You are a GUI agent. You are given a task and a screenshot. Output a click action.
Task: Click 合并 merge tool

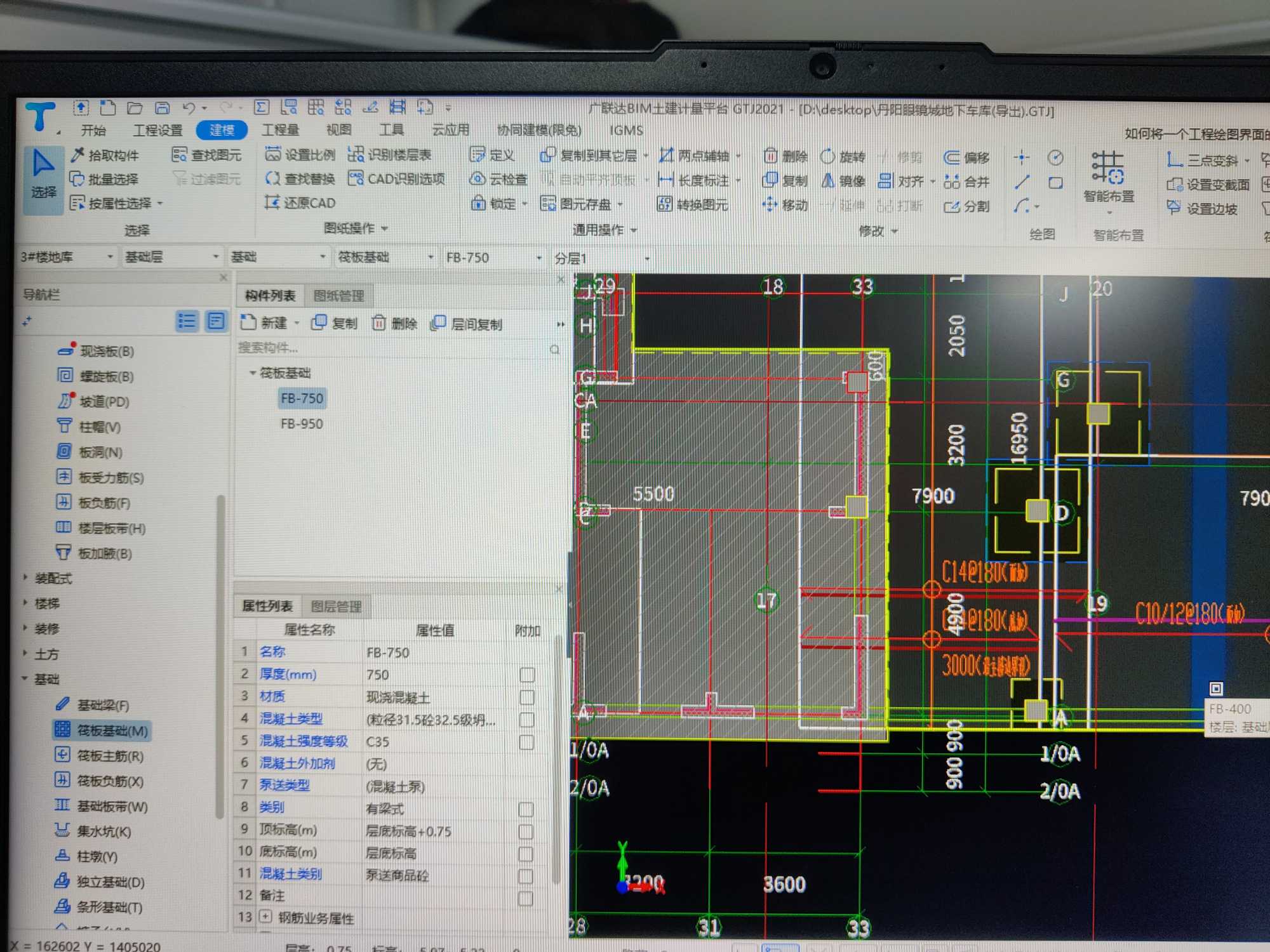pos(967,182)
